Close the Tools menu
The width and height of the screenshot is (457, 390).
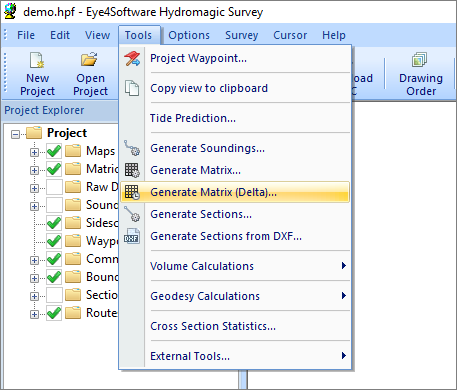[138, 35]
